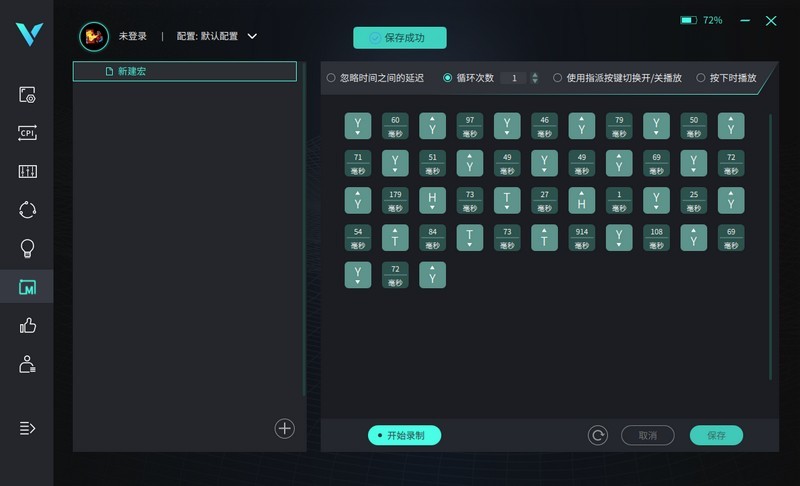The image size is (800, 486).
Task: Open the polling rate circular arrows icon
Action: [27, 210]
